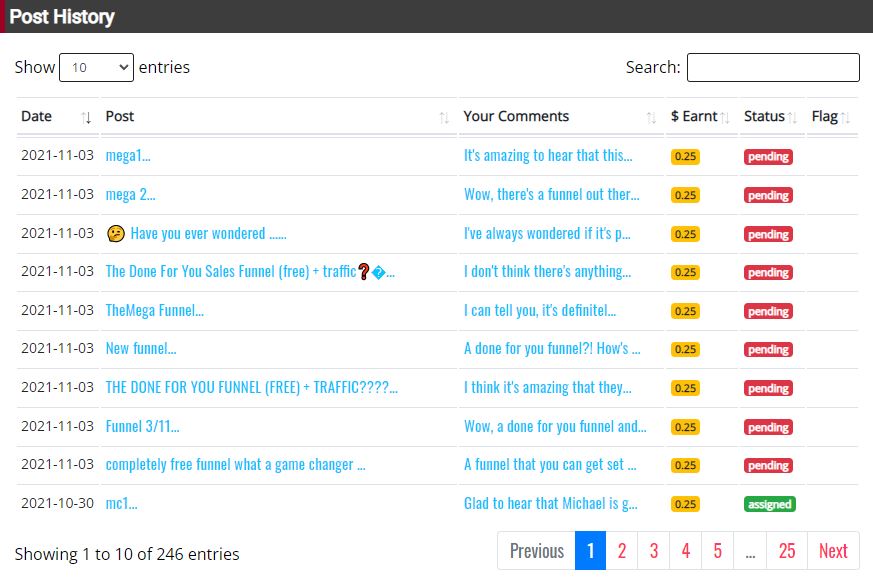The image size is (873, 582).
Task: Click 0.25 badge in New funnel row
Action: tap(685, 350)
